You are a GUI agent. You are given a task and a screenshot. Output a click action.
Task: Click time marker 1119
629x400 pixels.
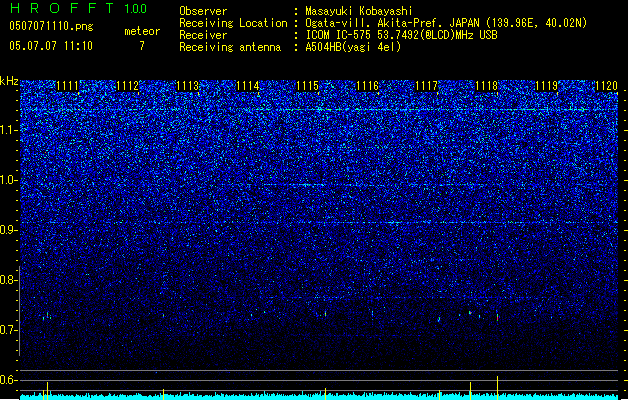click(547, 86)
